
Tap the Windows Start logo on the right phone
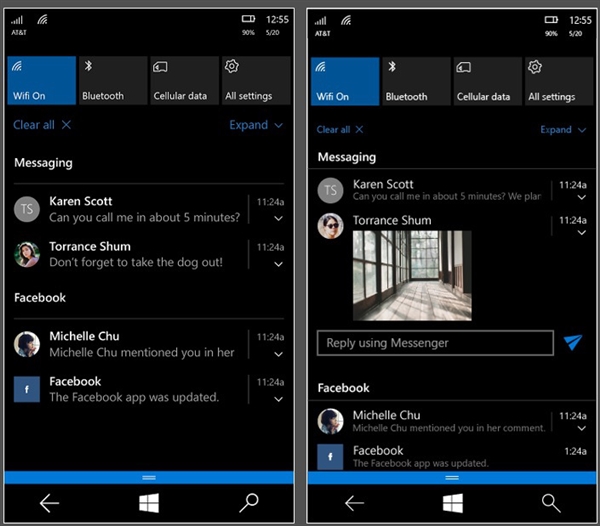pos(453,503)
